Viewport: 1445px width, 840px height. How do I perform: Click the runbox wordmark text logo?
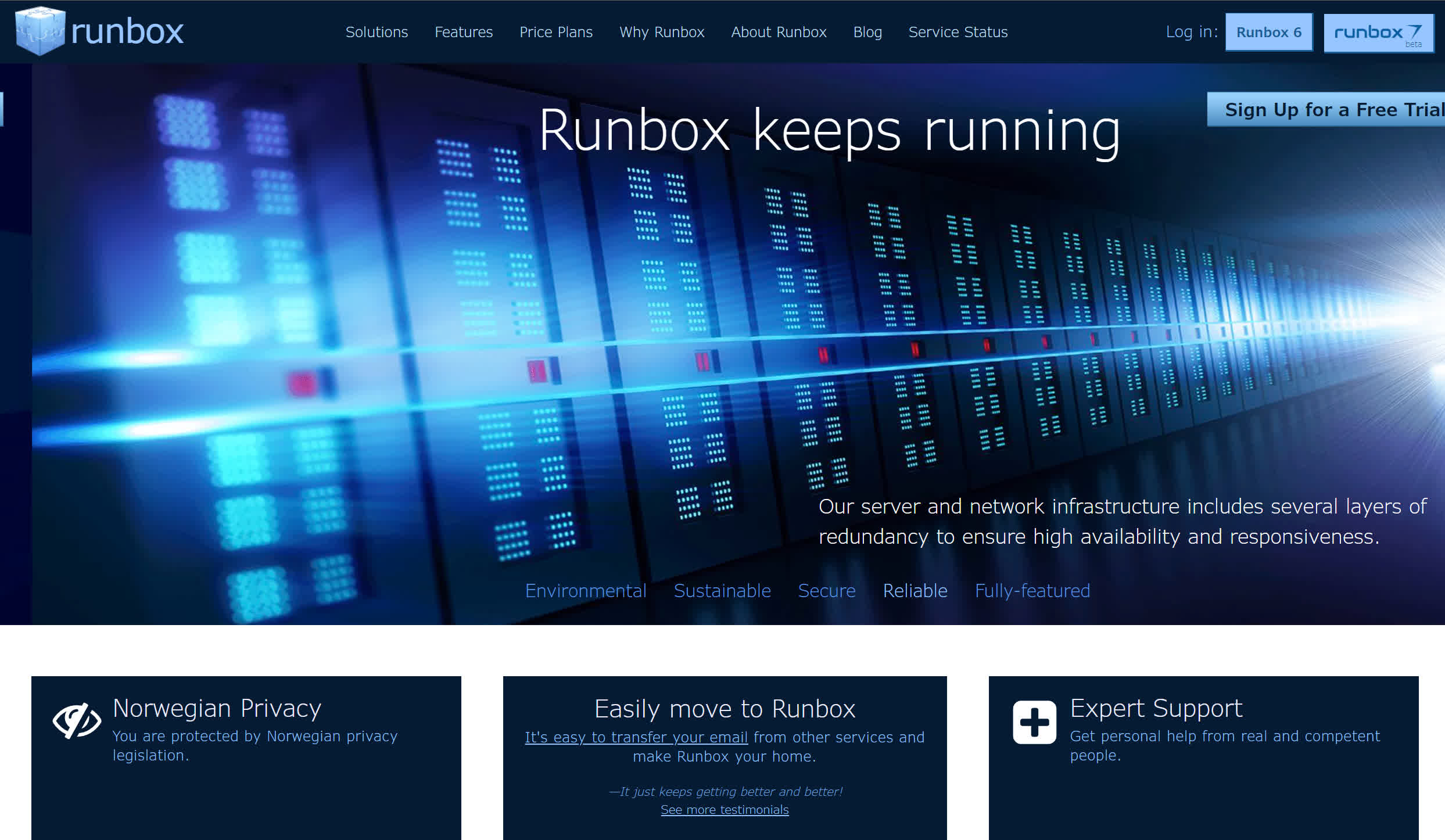click(x=127, y=31)
